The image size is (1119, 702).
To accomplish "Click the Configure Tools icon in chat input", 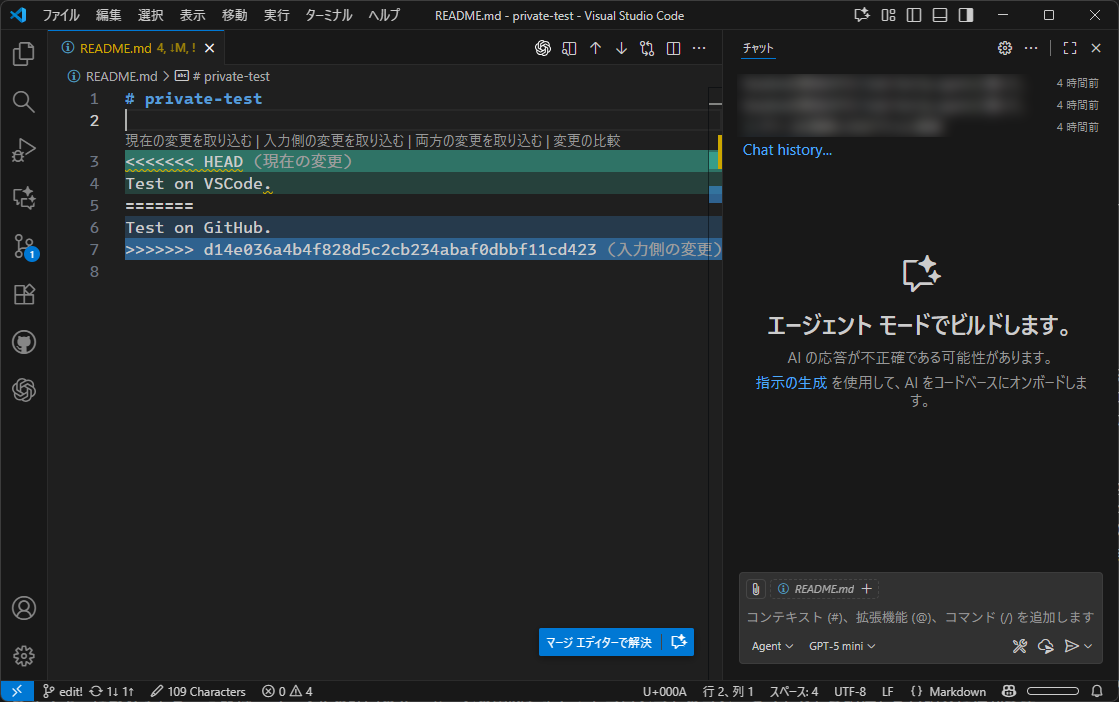I will [1020, 646].
